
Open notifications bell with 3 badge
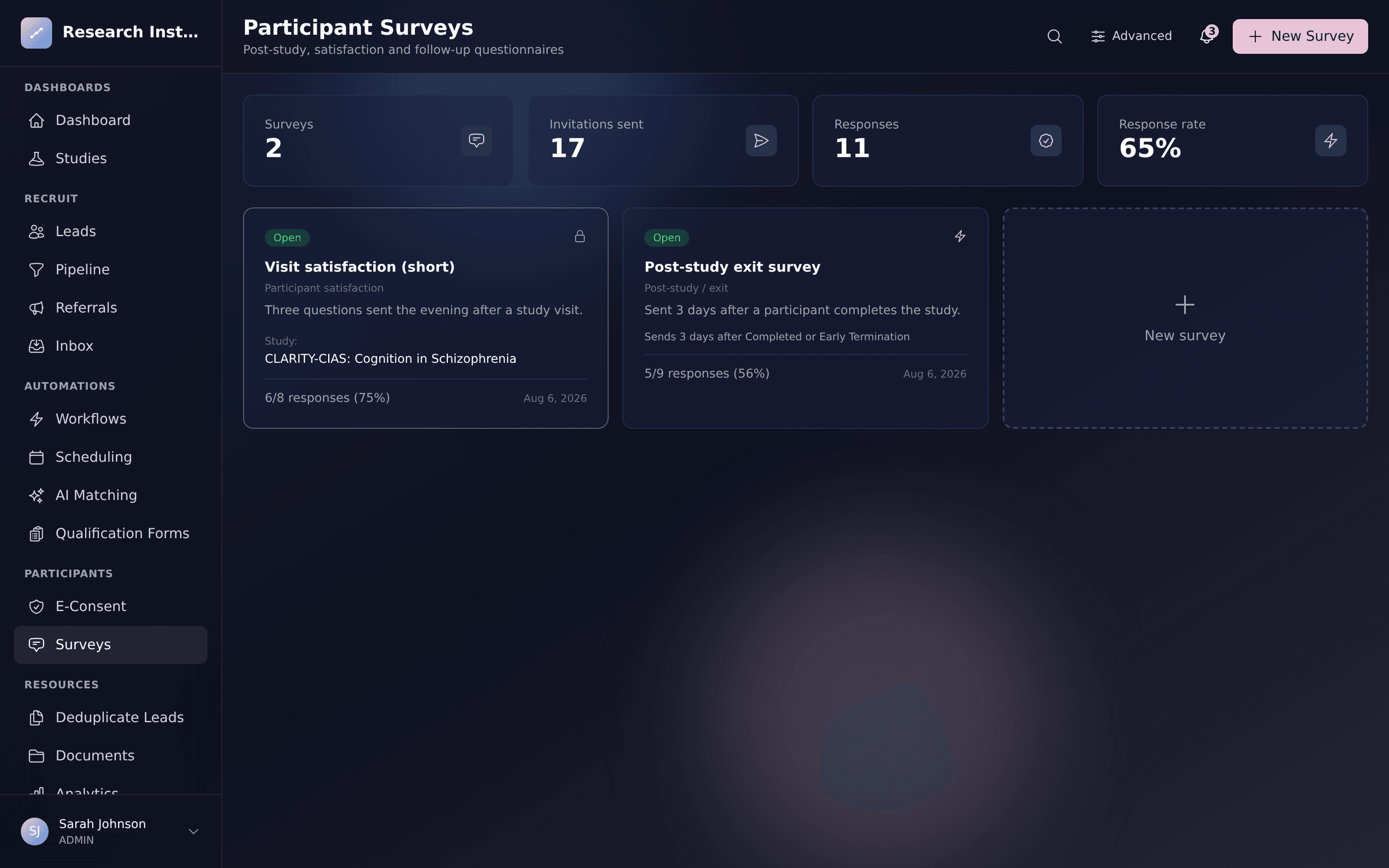(1207, 35)
